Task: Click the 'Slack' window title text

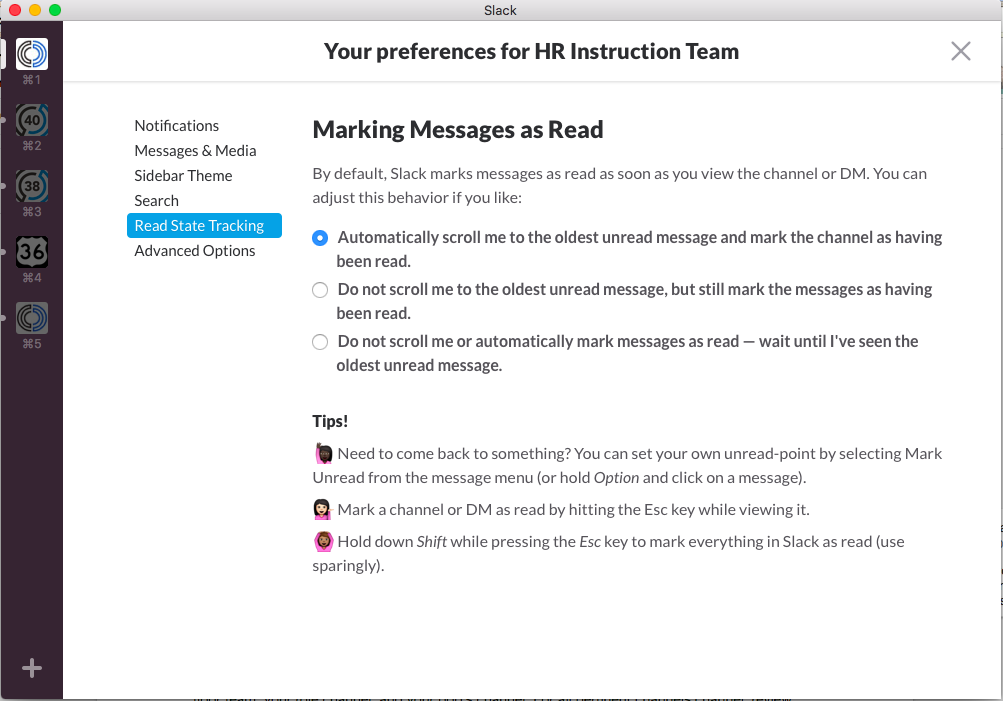Action: pyautogui.click(x=500, y=10)
